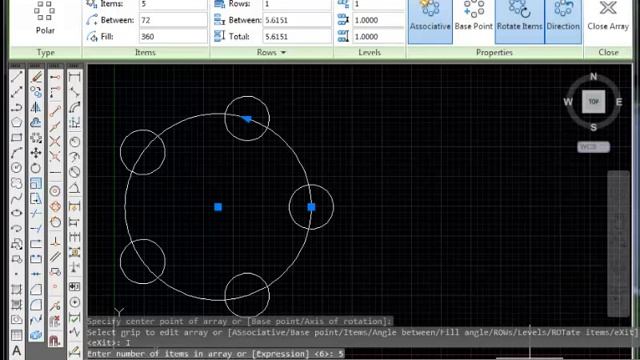This screenshot has width=640, height=360.
Task: Select the Revision Cloud tool
Action: [16, 183]
